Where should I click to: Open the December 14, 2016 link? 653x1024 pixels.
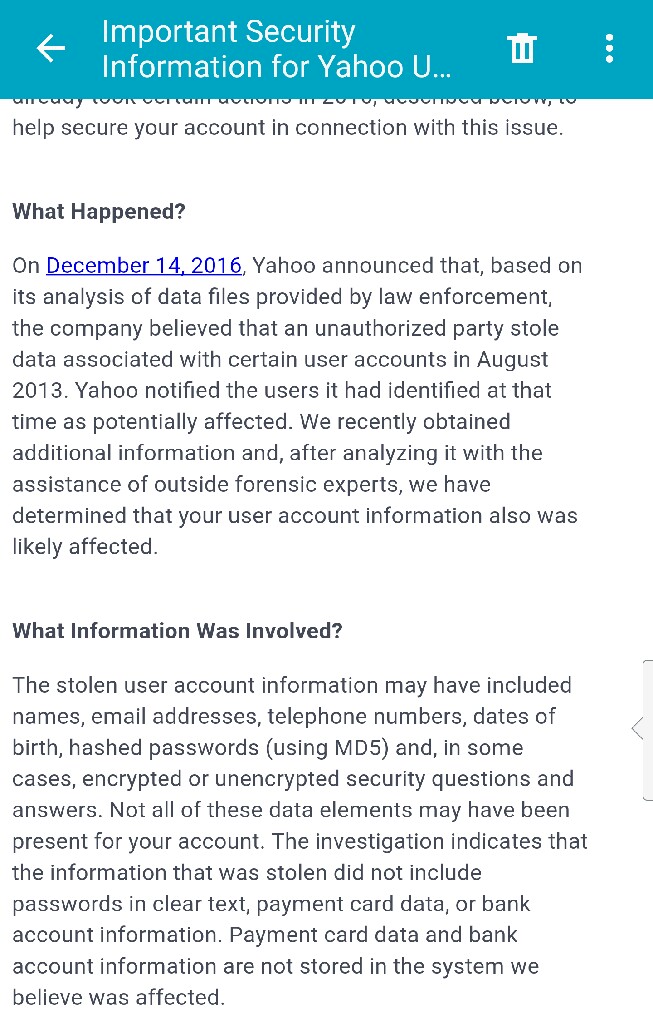click(x=144, y=266)
